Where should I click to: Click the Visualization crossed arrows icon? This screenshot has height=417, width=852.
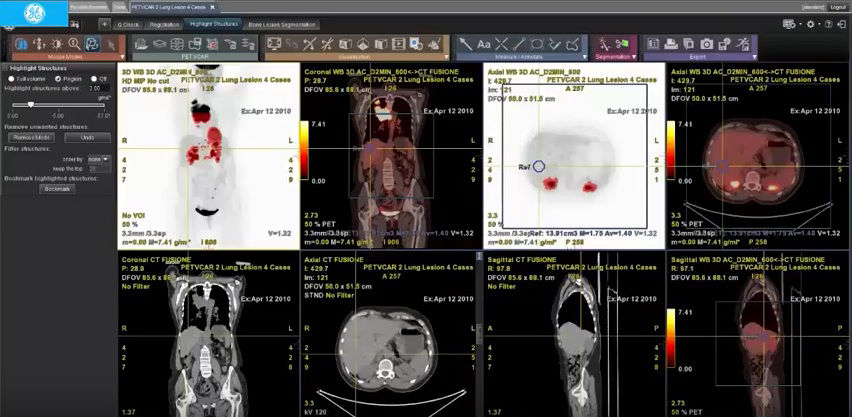(x=309, y=44)
